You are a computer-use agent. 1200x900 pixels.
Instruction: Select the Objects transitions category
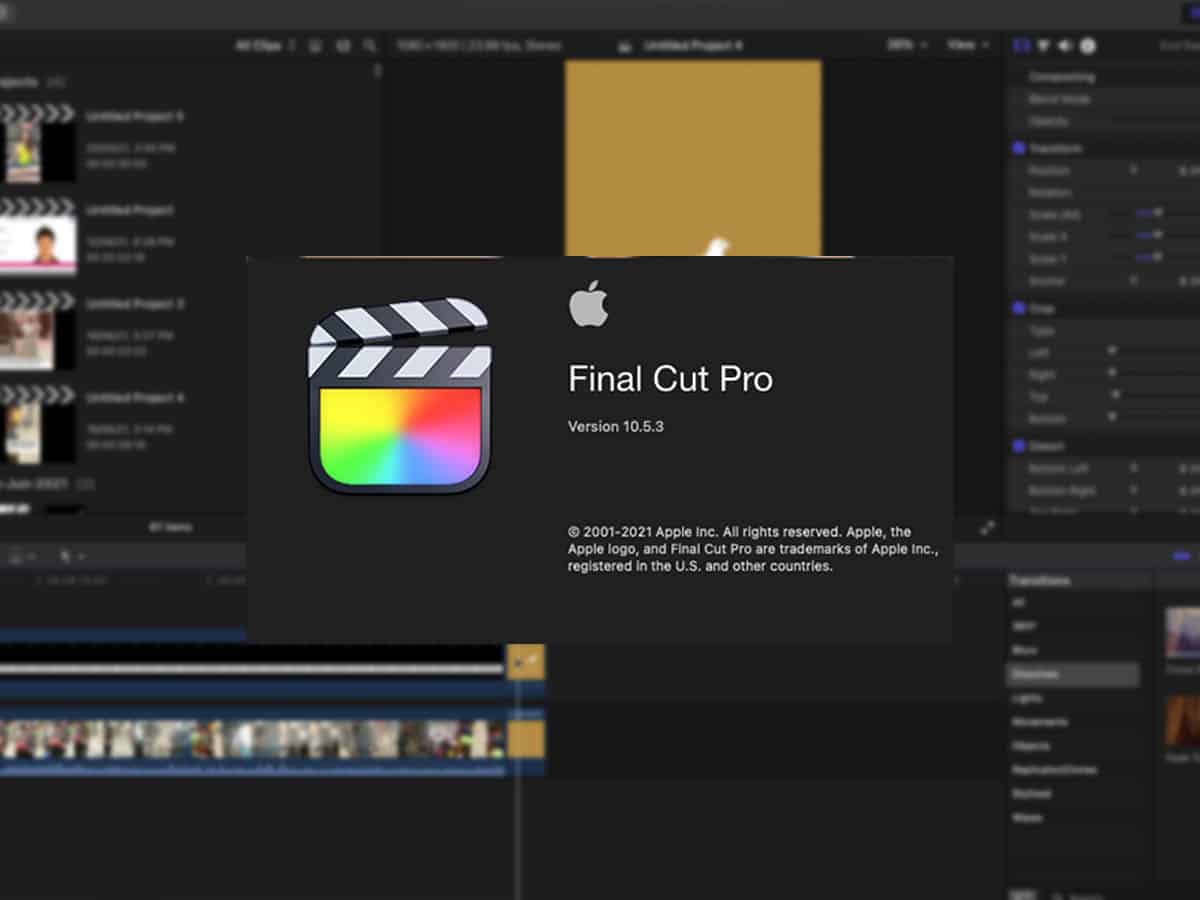click(1031, 746)
